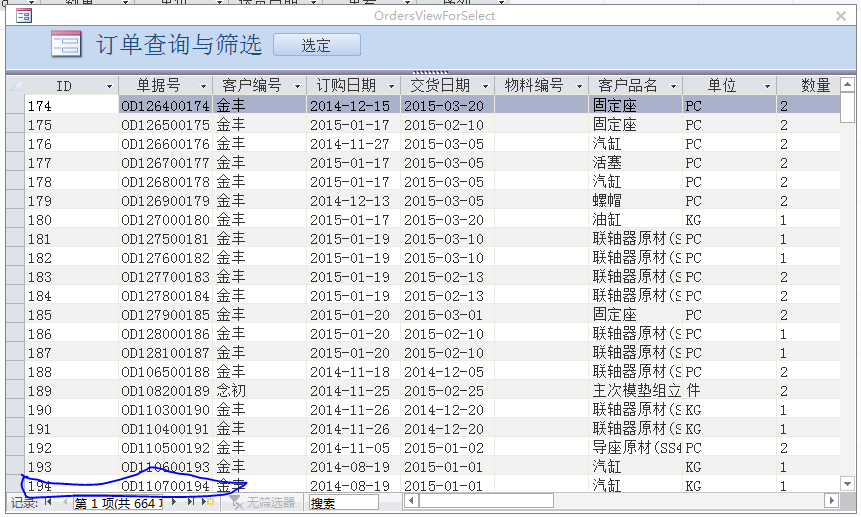Click horizontal scrollbar left arrow
The image size is (861, 517).
tap(411, 501)
